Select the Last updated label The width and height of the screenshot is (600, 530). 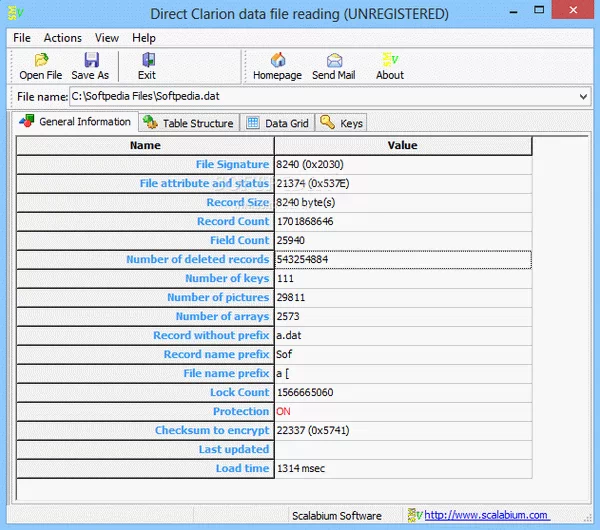(234, 449)
